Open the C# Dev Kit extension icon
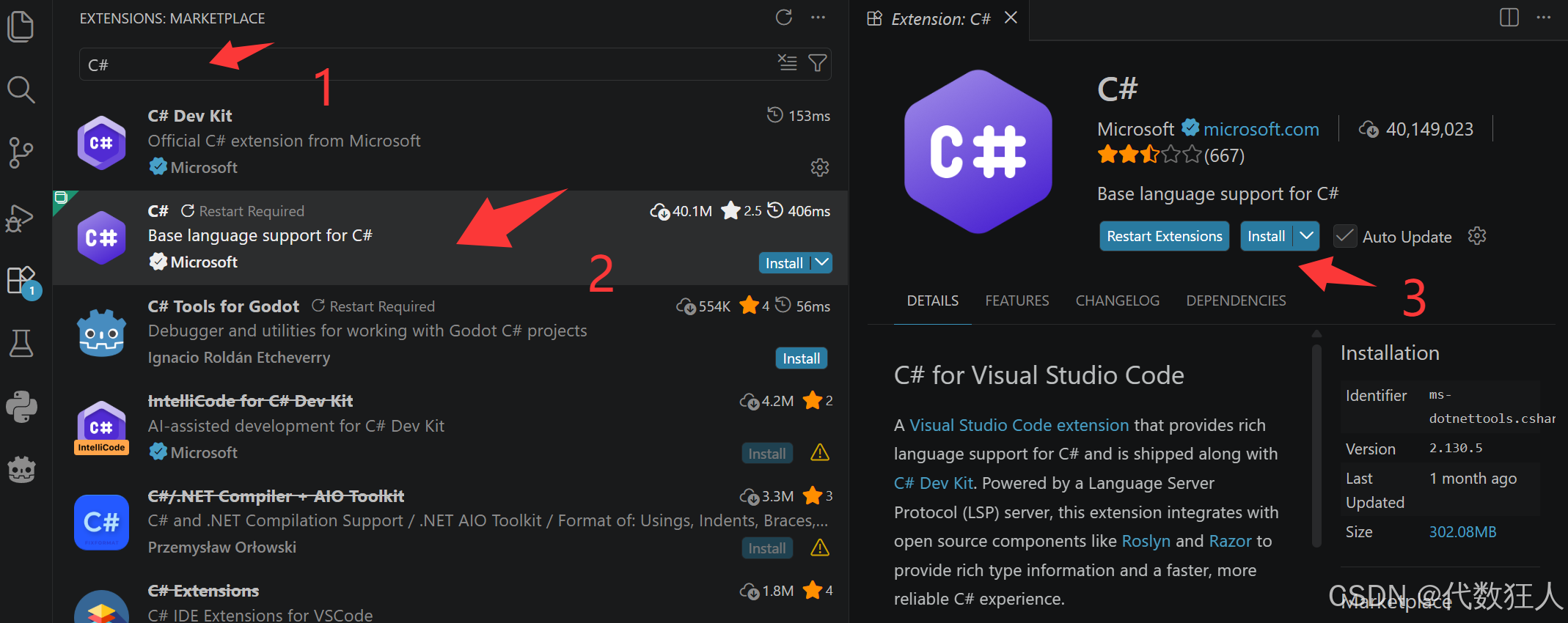This screenshot has height=623, width=1568. point(102,142)
